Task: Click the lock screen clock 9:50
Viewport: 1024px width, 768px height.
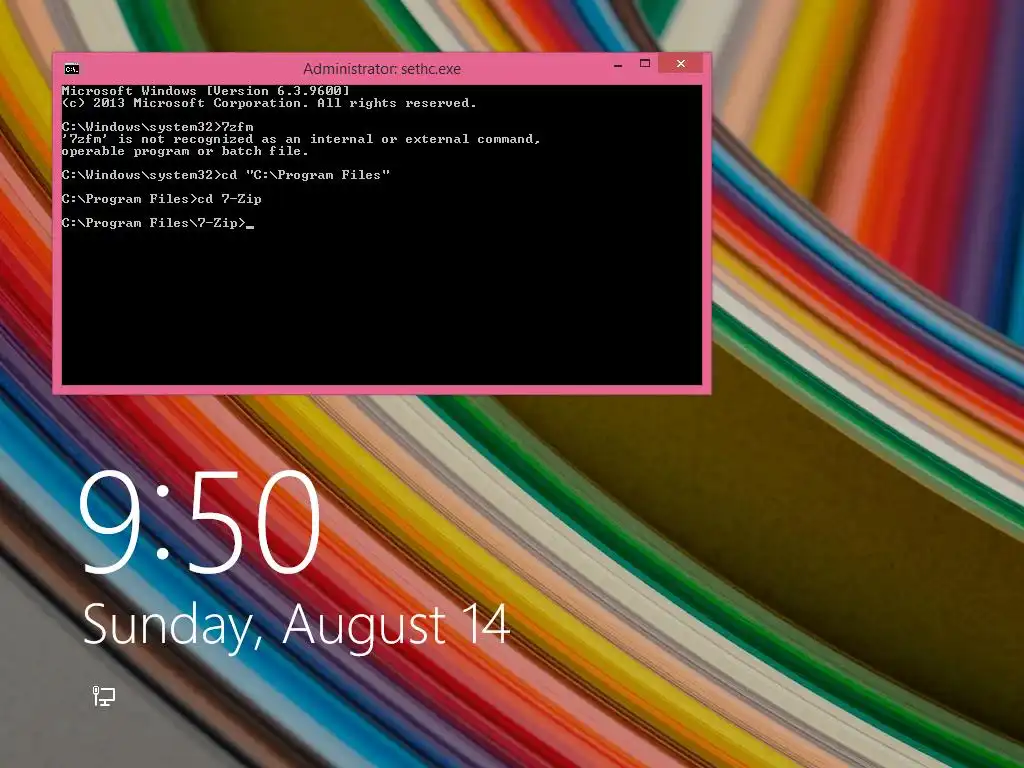Action: [199, 522]
